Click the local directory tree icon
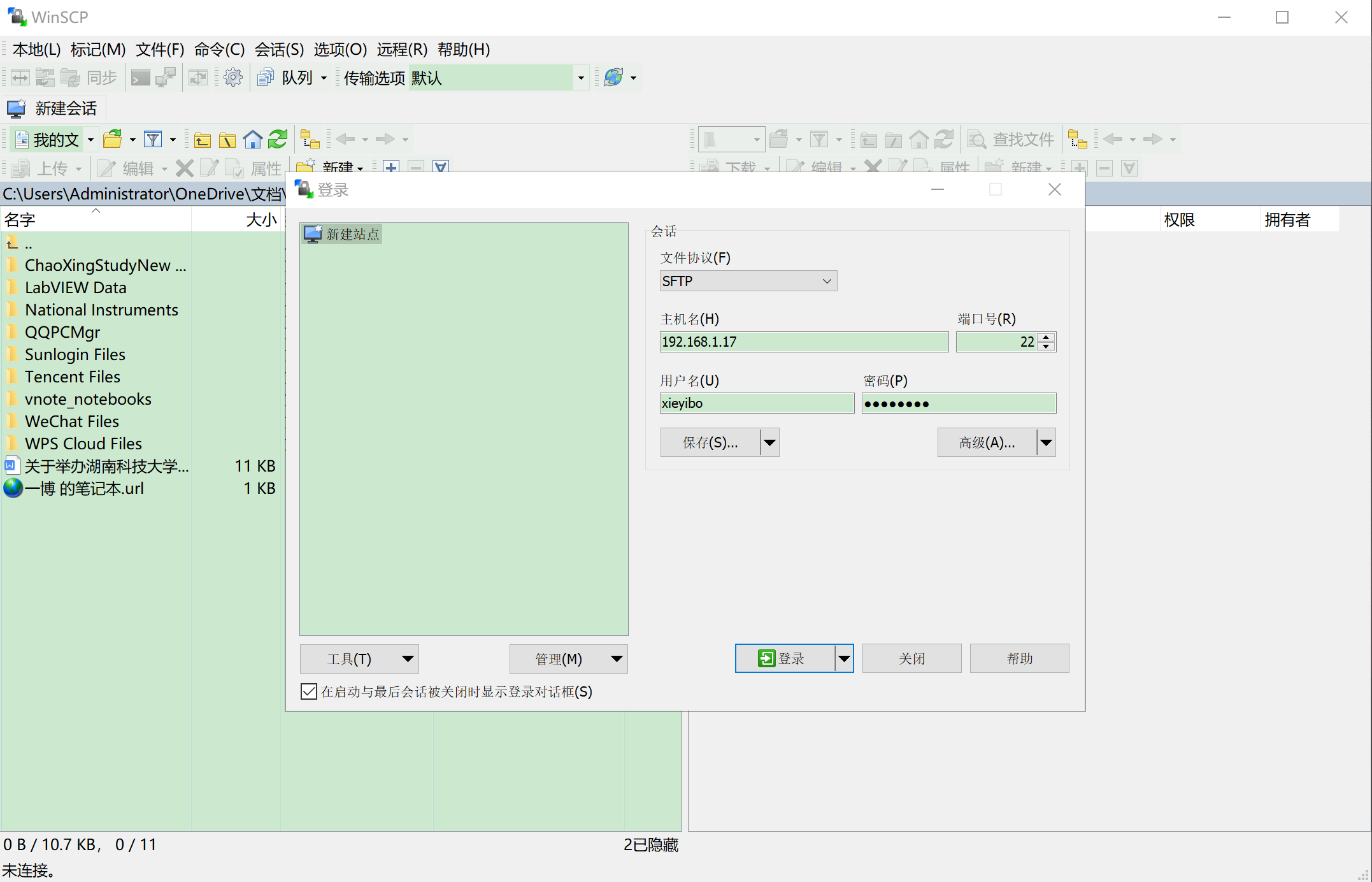Image resolution: width=1372 pixels, height=882 pixels. [310, 139]
